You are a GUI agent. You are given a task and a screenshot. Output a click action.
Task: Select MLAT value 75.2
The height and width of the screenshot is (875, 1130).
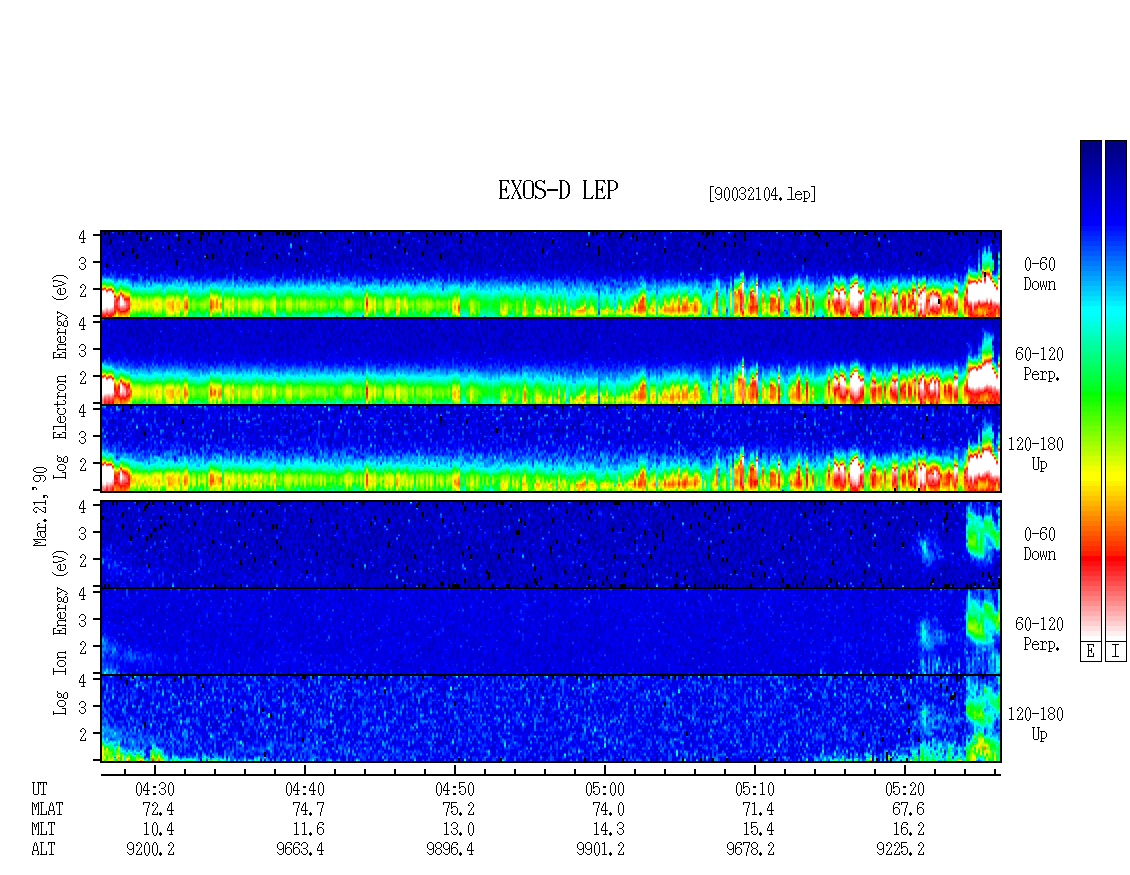tap(458, 809)
